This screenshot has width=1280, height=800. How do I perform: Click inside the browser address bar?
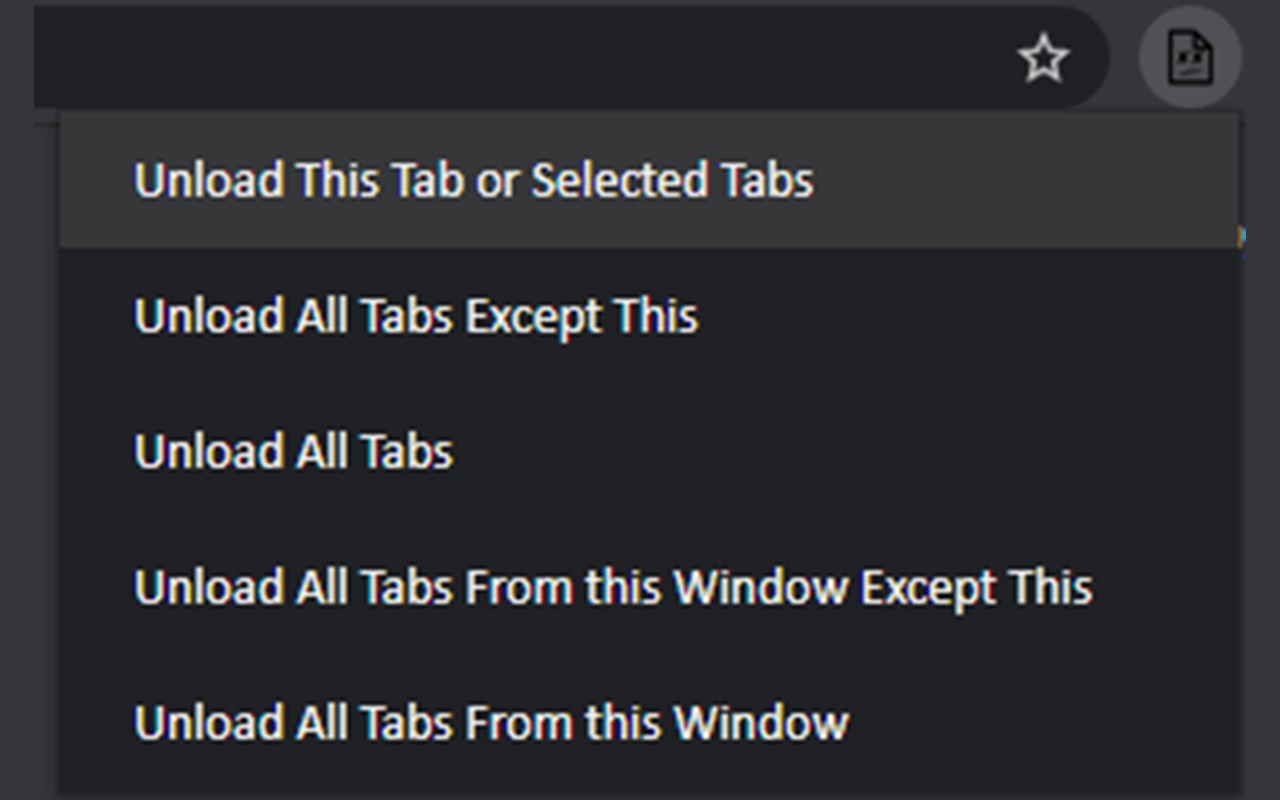pyautogui.click(x=500, y=58)
